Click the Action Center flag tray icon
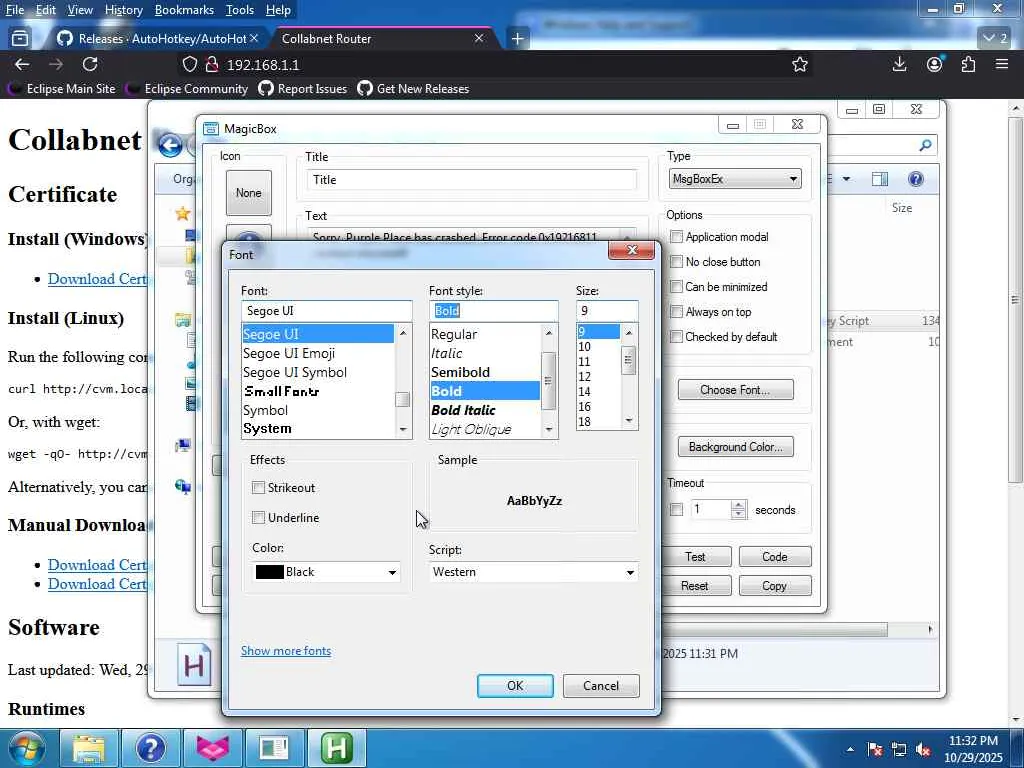The image size is (1024, 768). click(875, 749)
